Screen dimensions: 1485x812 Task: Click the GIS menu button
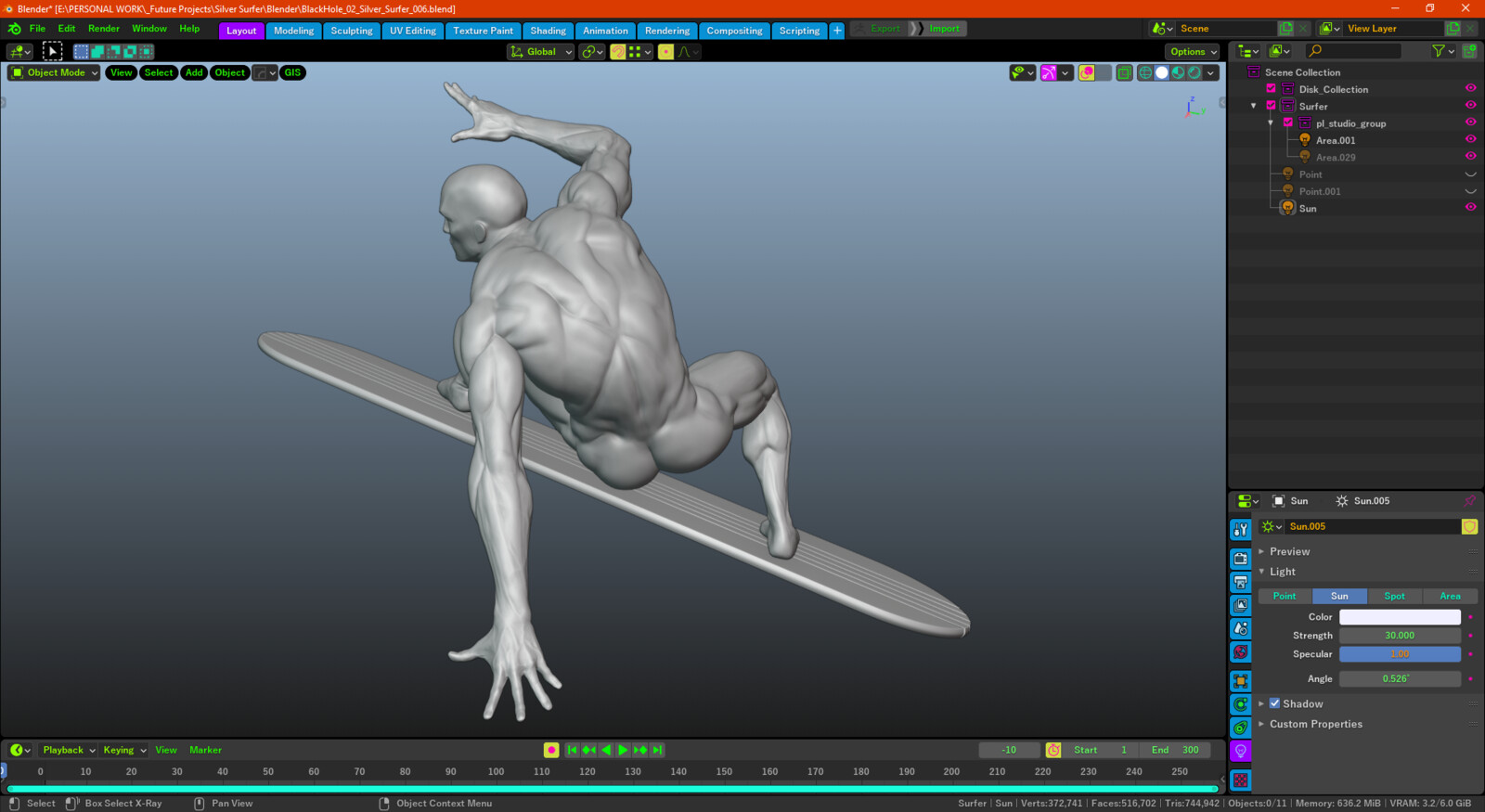coord(292,72)
